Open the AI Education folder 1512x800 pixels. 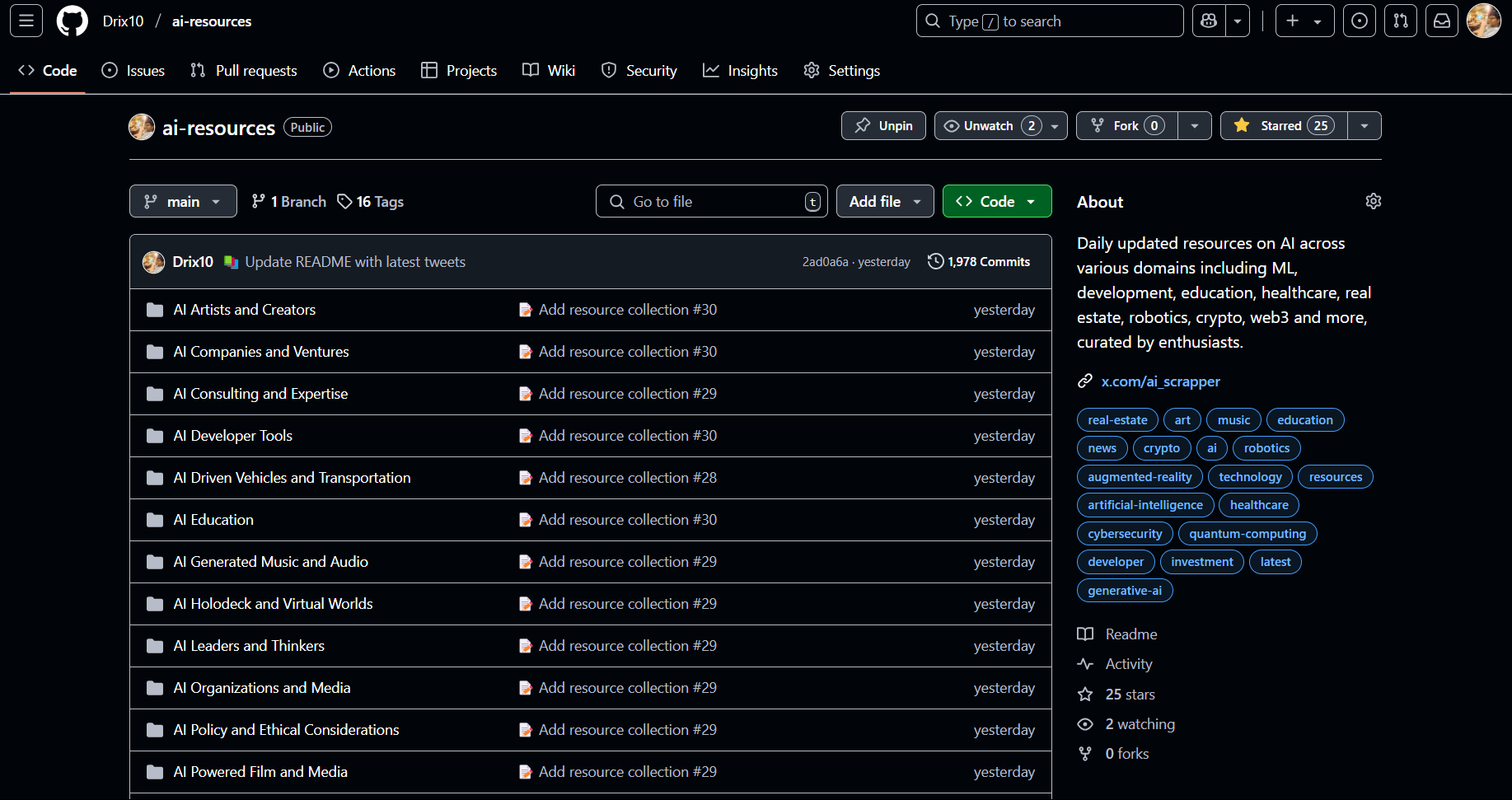point(213,519)
